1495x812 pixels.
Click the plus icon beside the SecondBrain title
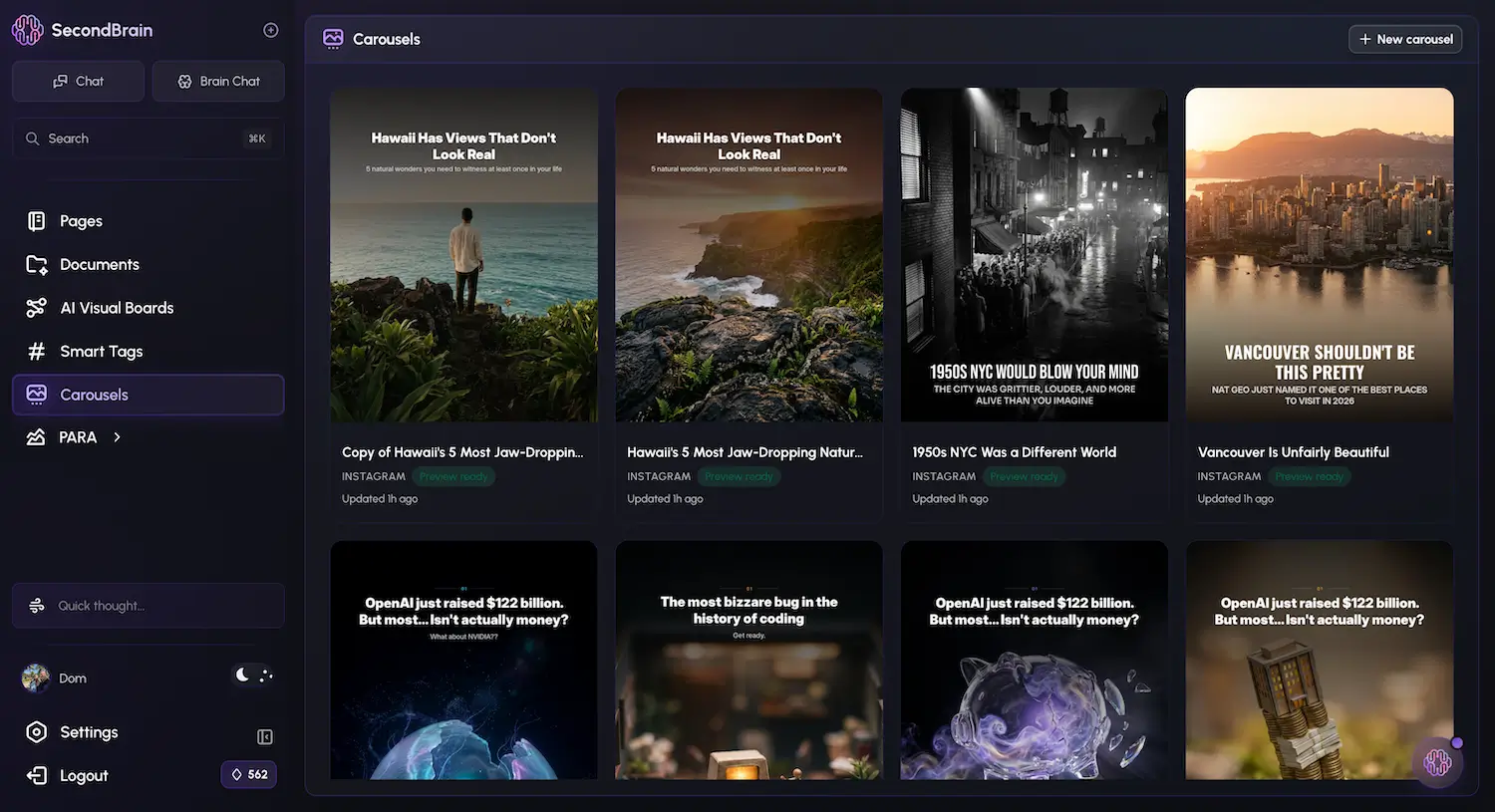pyautogui.click(x=270, y=29)
